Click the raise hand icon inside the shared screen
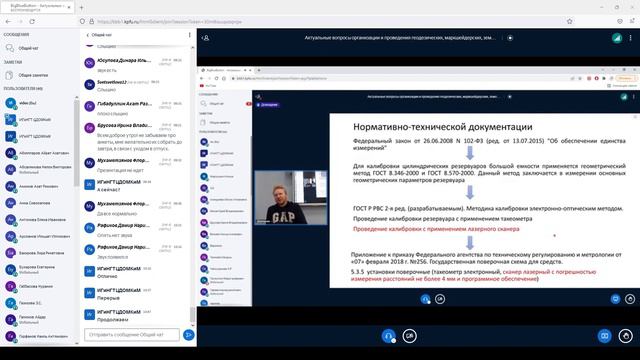Screen dimensions: 640x360 (630, 299)
